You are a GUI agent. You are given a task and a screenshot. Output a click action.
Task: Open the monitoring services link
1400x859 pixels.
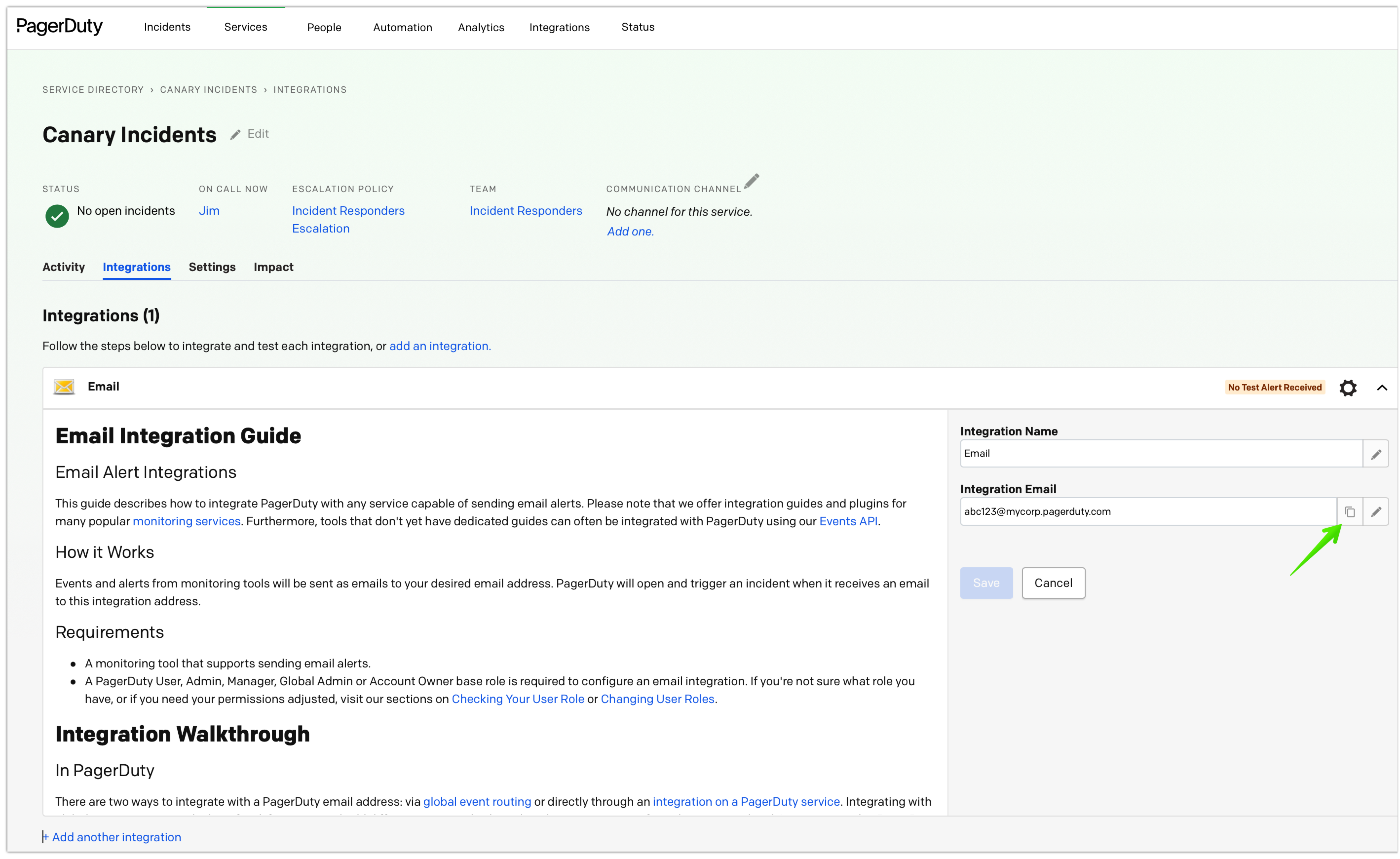coord(186,521)
